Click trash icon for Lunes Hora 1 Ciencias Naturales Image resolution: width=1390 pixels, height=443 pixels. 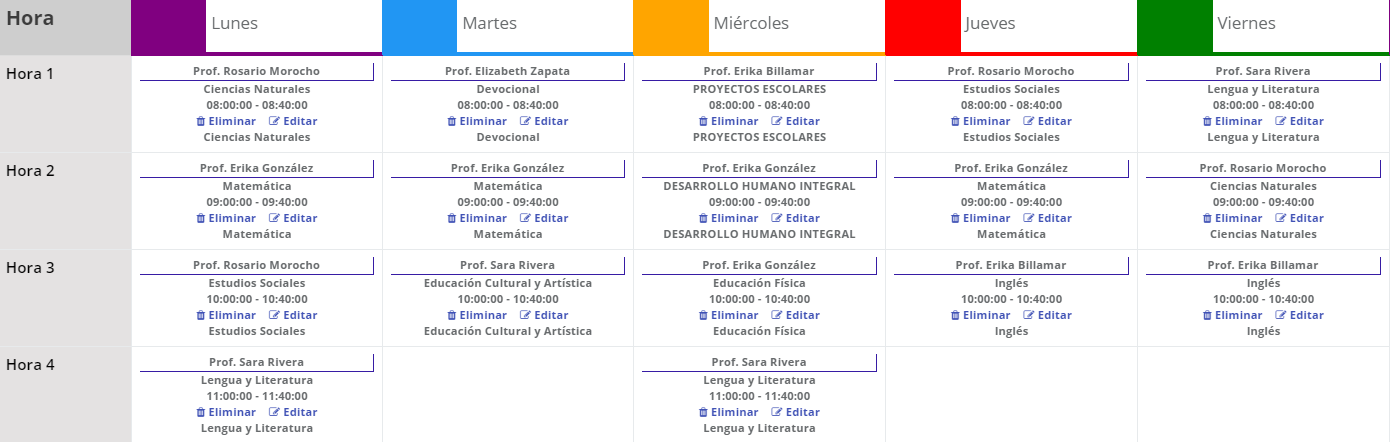(200, 121)
